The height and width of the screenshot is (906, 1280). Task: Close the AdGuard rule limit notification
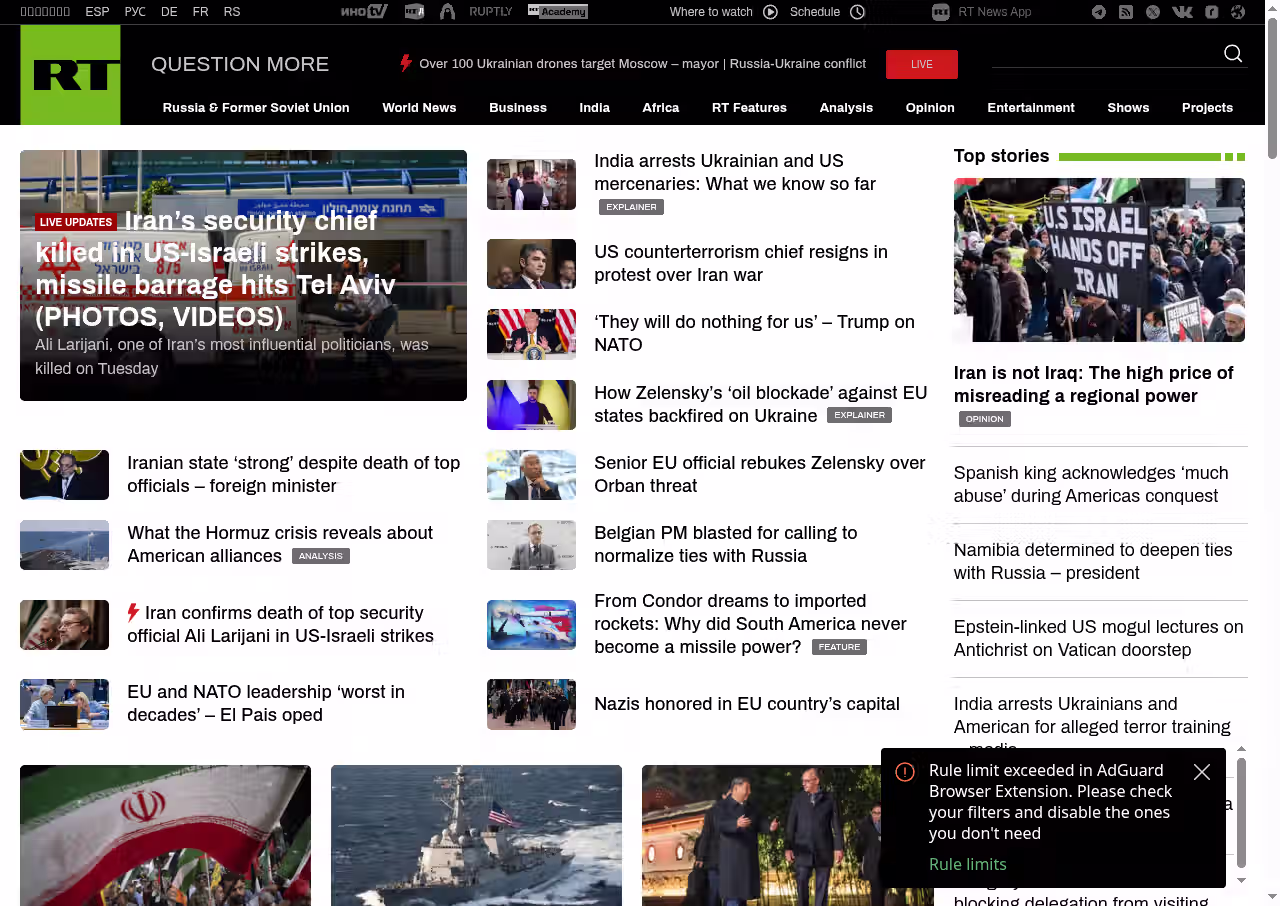click(x=1202, y=772)
